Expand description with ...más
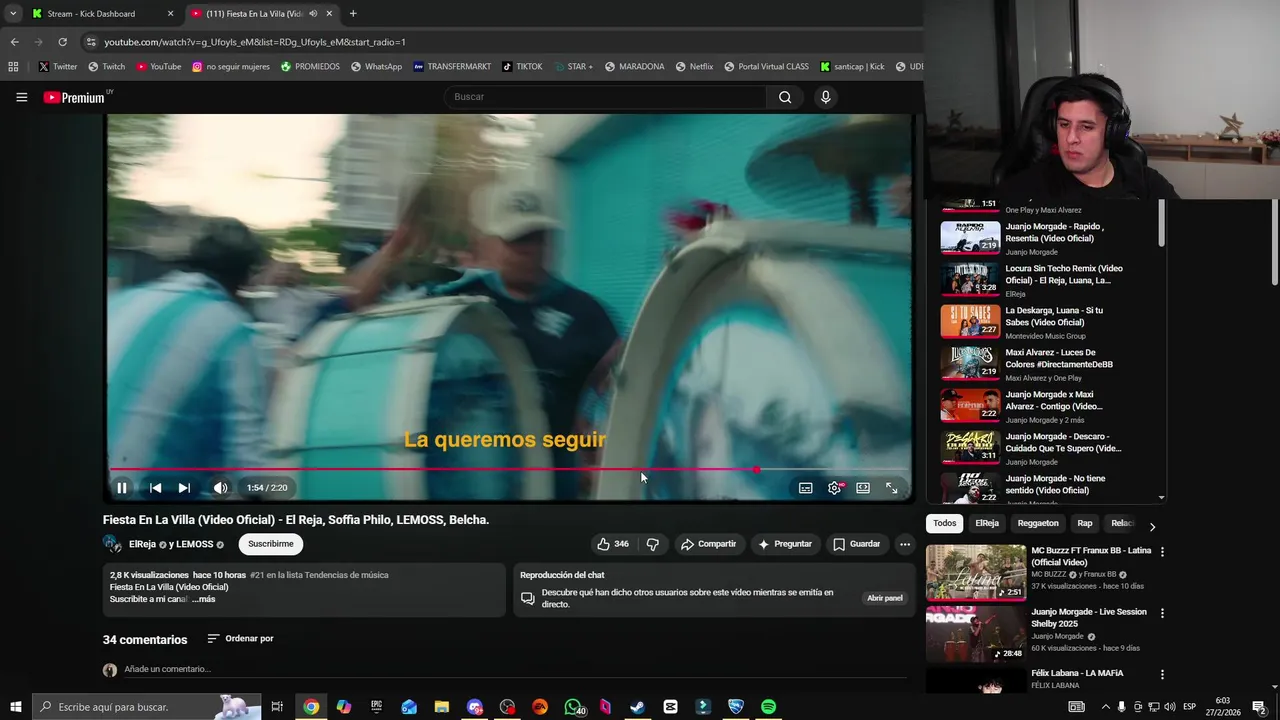The image size is (1280, 720). [x=203, y=599]
